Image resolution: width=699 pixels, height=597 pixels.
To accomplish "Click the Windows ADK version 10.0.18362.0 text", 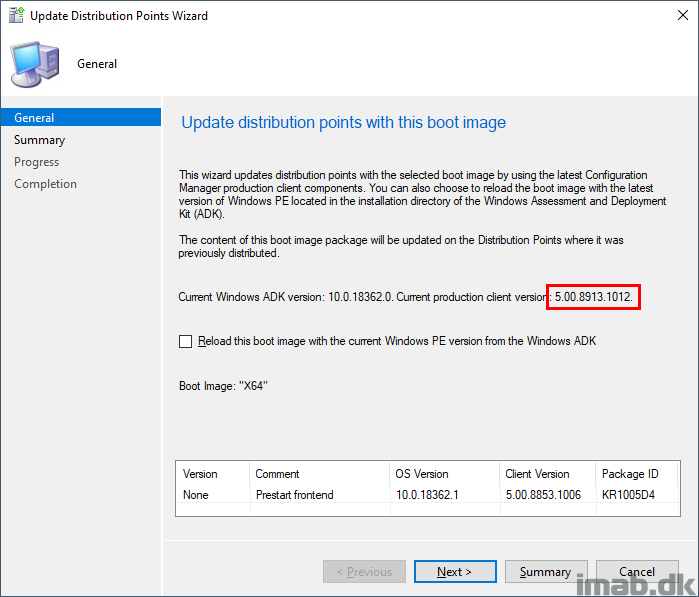I will pyautogui.click(x=360, y=297).
